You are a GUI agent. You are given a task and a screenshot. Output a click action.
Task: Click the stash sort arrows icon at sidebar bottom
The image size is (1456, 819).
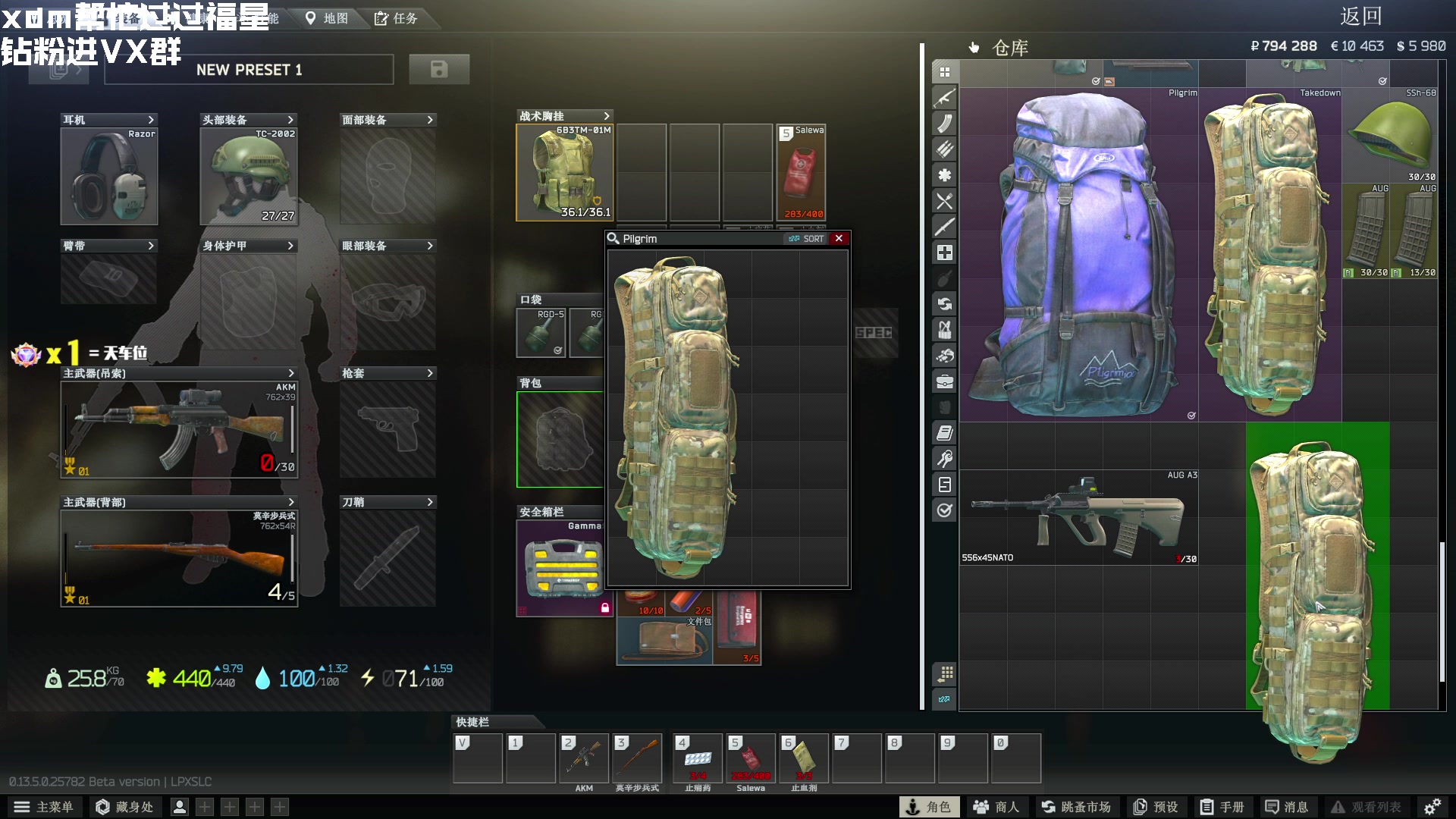click(x=944, y=699)
